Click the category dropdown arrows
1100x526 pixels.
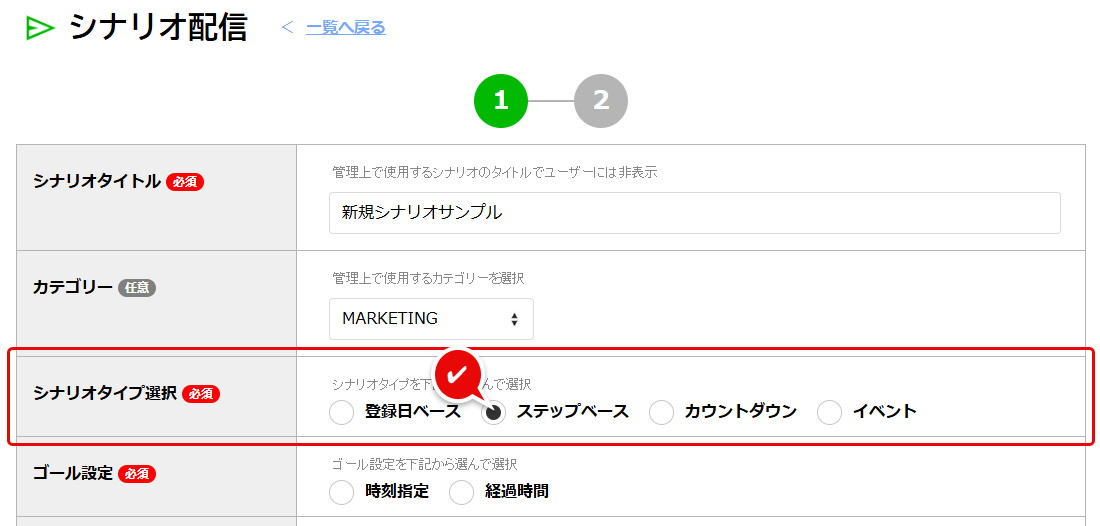tap(514, 320)
